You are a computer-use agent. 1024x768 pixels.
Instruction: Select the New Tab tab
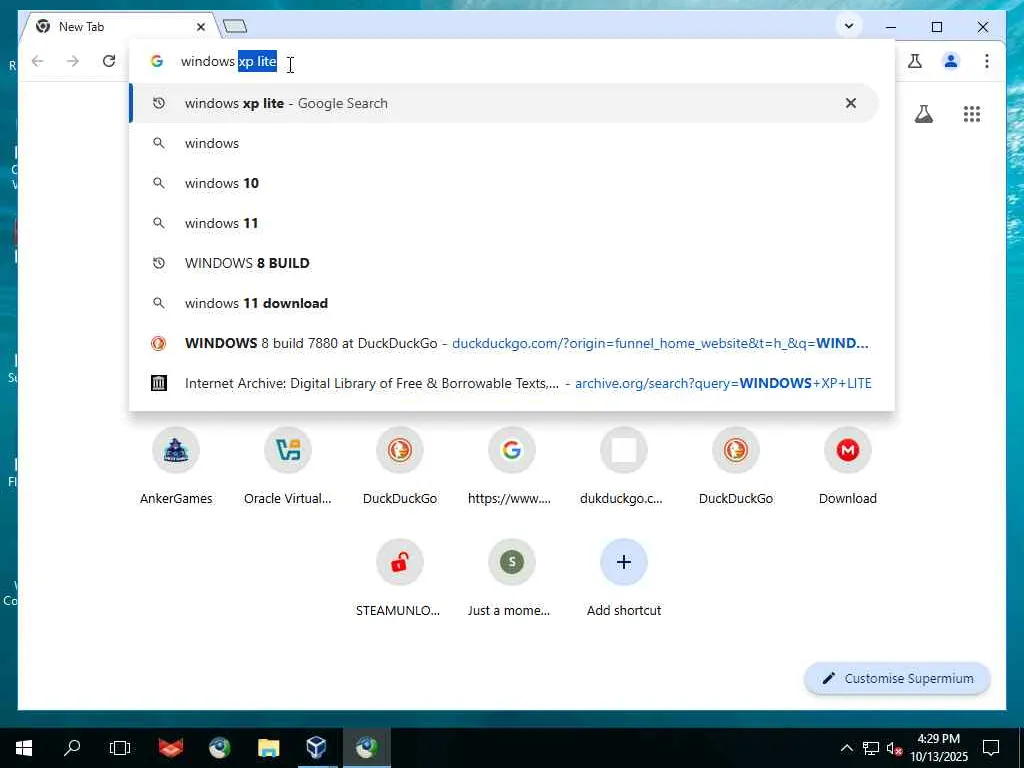[x=118, y=27]
